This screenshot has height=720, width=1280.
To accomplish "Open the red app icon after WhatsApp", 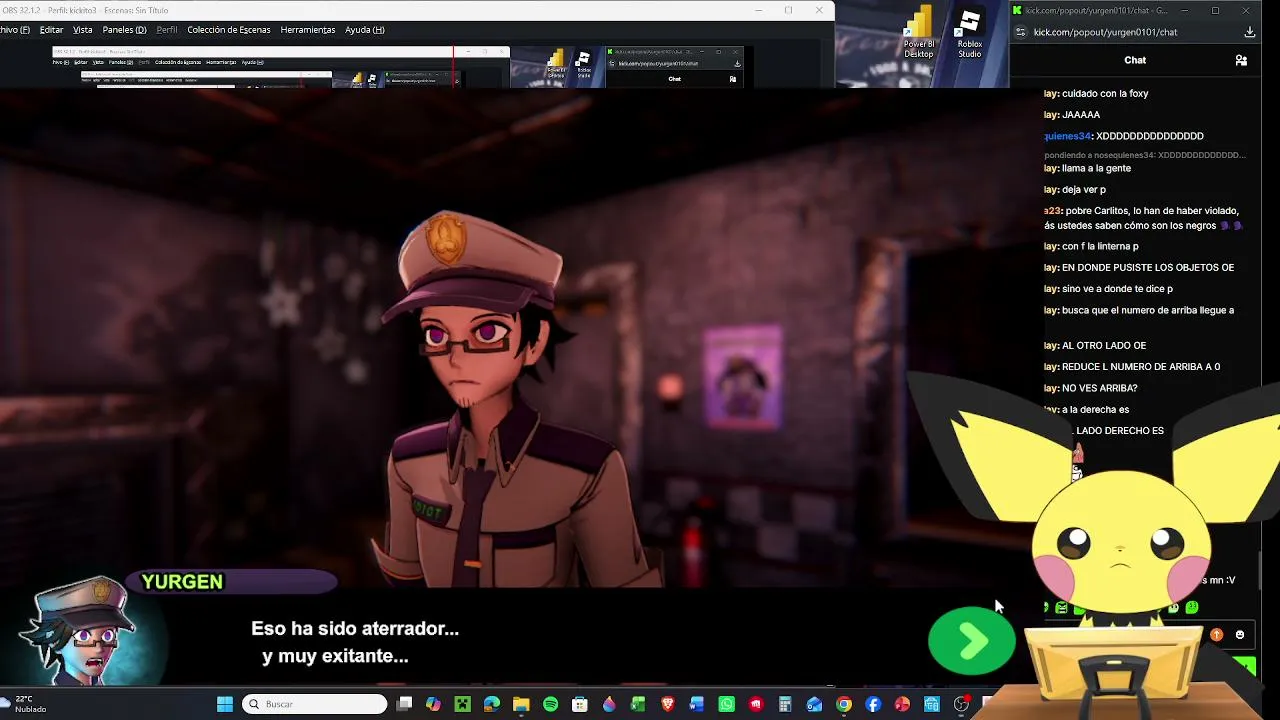I will point(755,704).
